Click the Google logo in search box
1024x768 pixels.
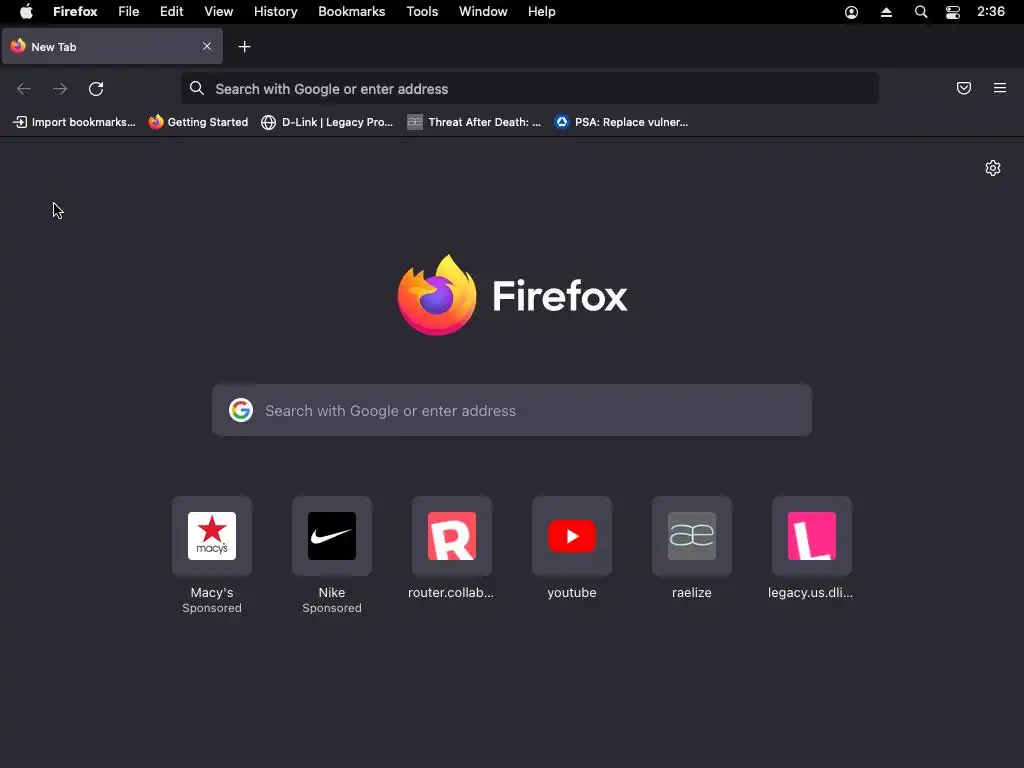point(241,410)
